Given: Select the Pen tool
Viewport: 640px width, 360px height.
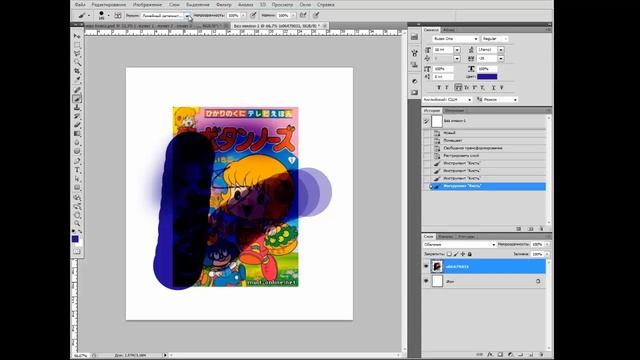Looking at the screenshot, I should tap(77, 162).
